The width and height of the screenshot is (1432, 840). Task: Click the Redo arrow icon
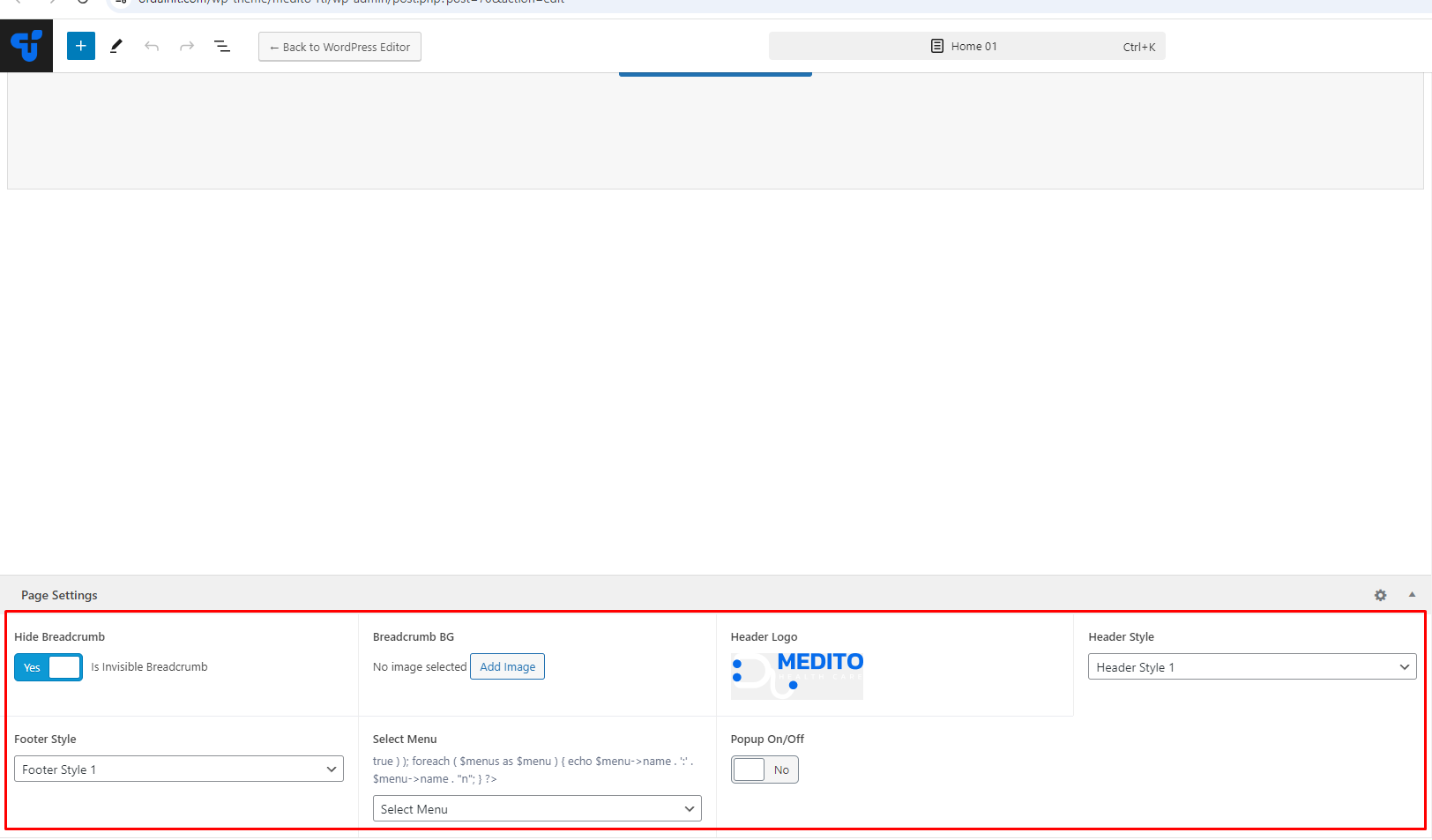point(187,46)
